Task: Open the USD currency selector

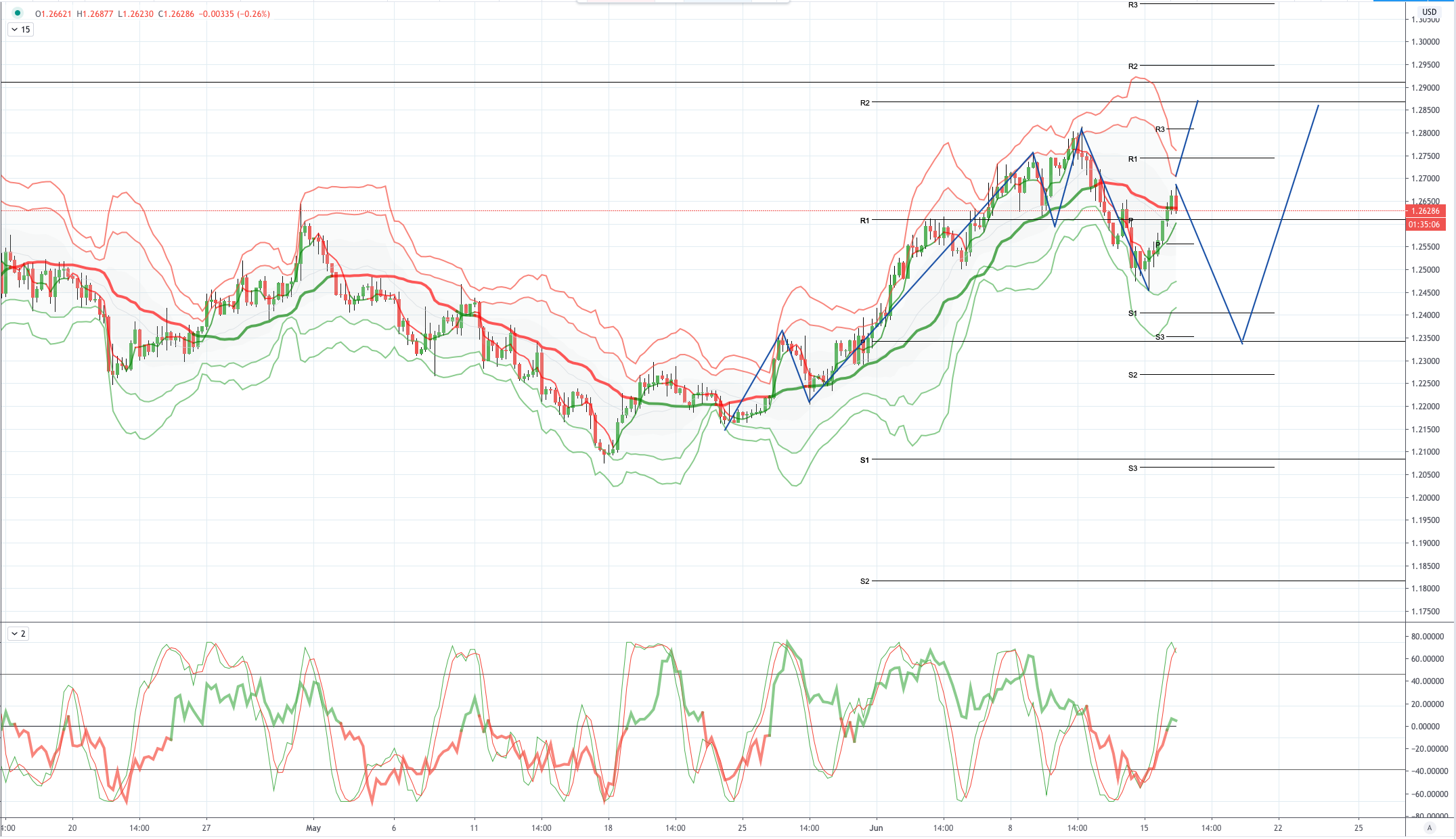Action: [1429, 12]
